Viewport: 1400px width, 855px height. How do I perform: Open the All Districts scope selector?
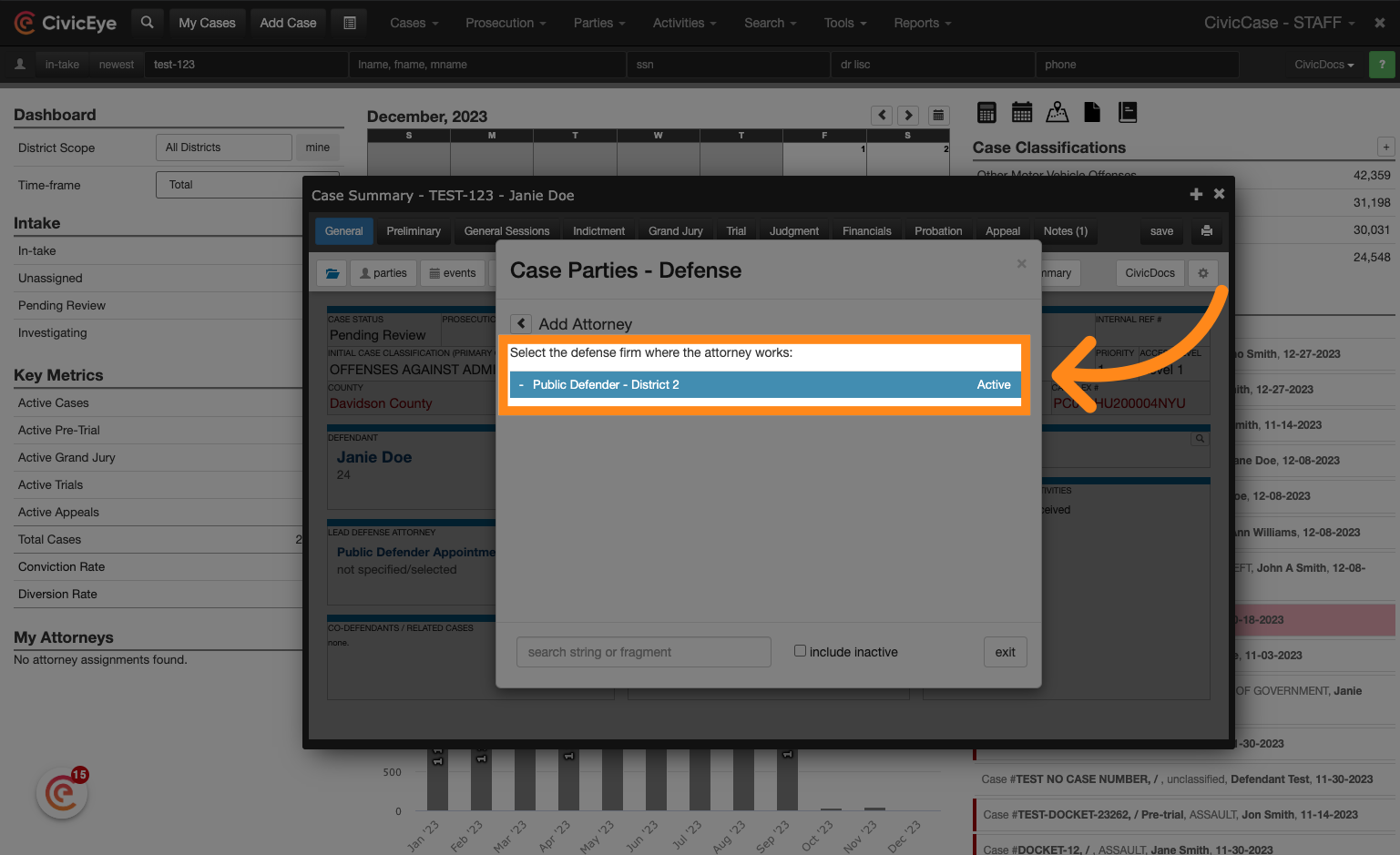pyautogui.click(x=224, y=148)
